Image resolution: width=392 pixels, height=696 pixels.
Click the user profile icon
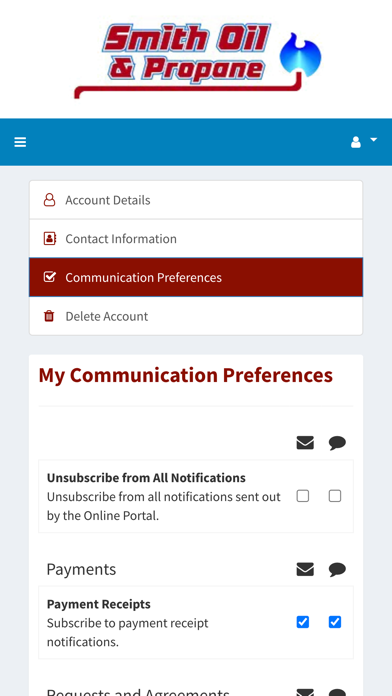tap(356, 142)
